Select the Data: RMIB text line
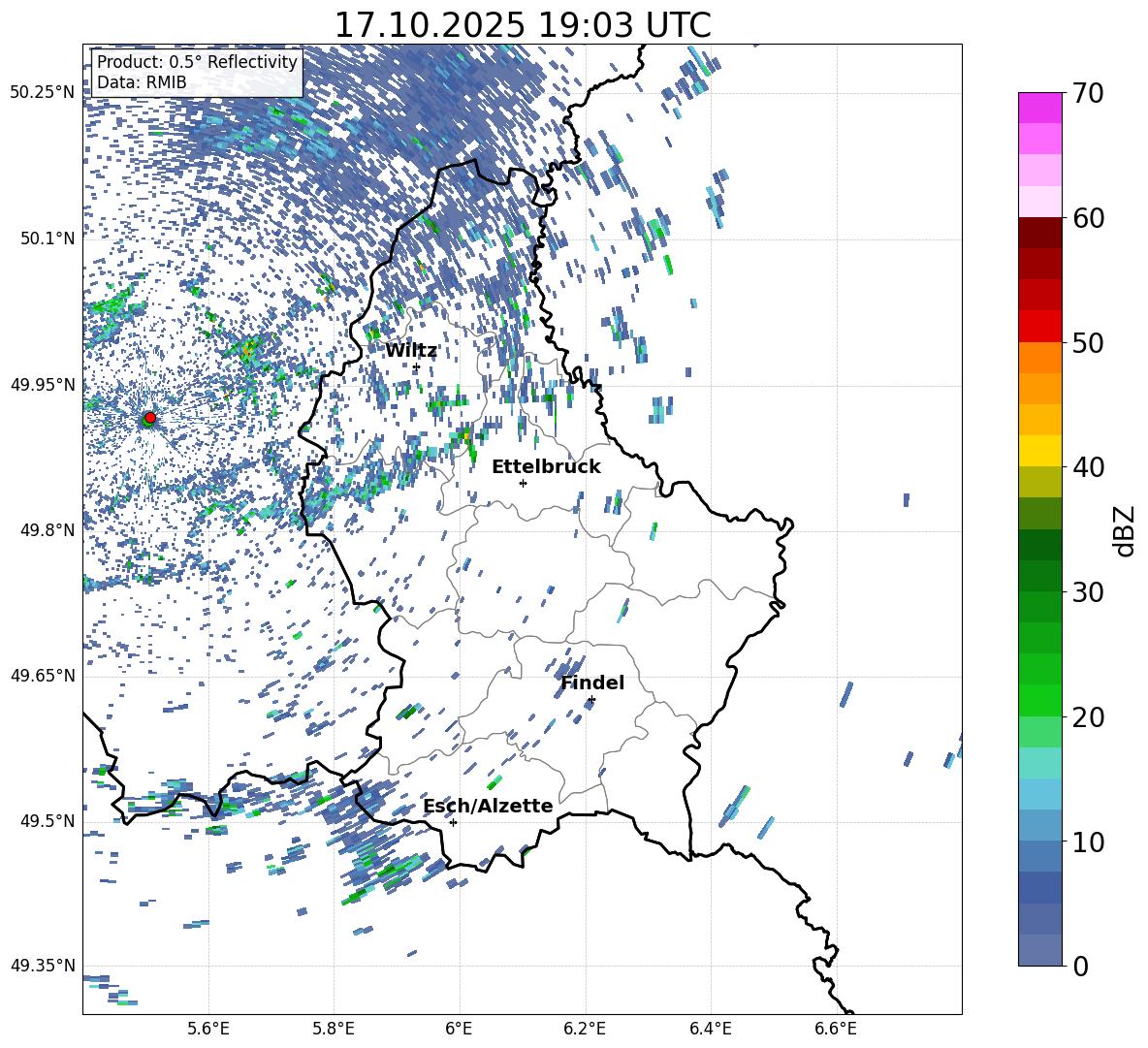The width and height of the screenshot is (1148, 1048). click(x=142, y=82)
